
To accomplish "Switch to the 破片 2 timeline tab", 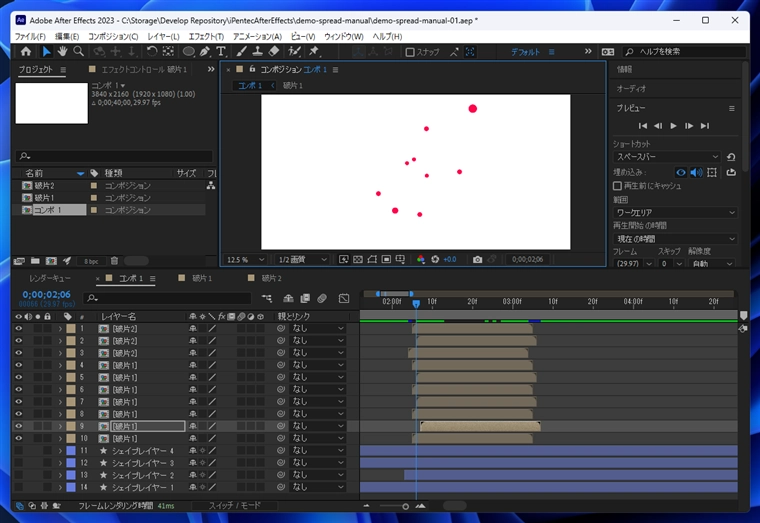I will click(x=271, y=278).
